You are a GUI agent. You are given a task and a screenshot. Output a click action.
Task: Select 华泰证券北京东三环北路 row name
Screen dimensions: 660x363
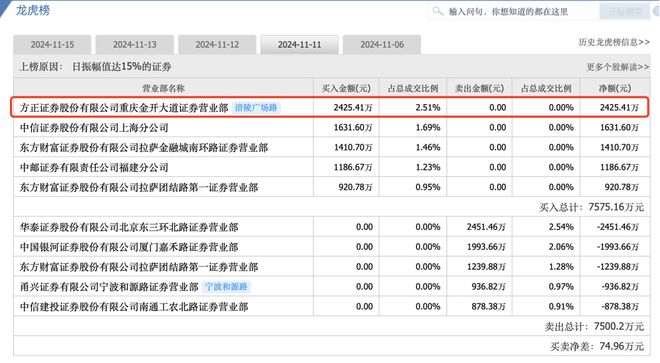pyautogui.click(x=129, y=227)
